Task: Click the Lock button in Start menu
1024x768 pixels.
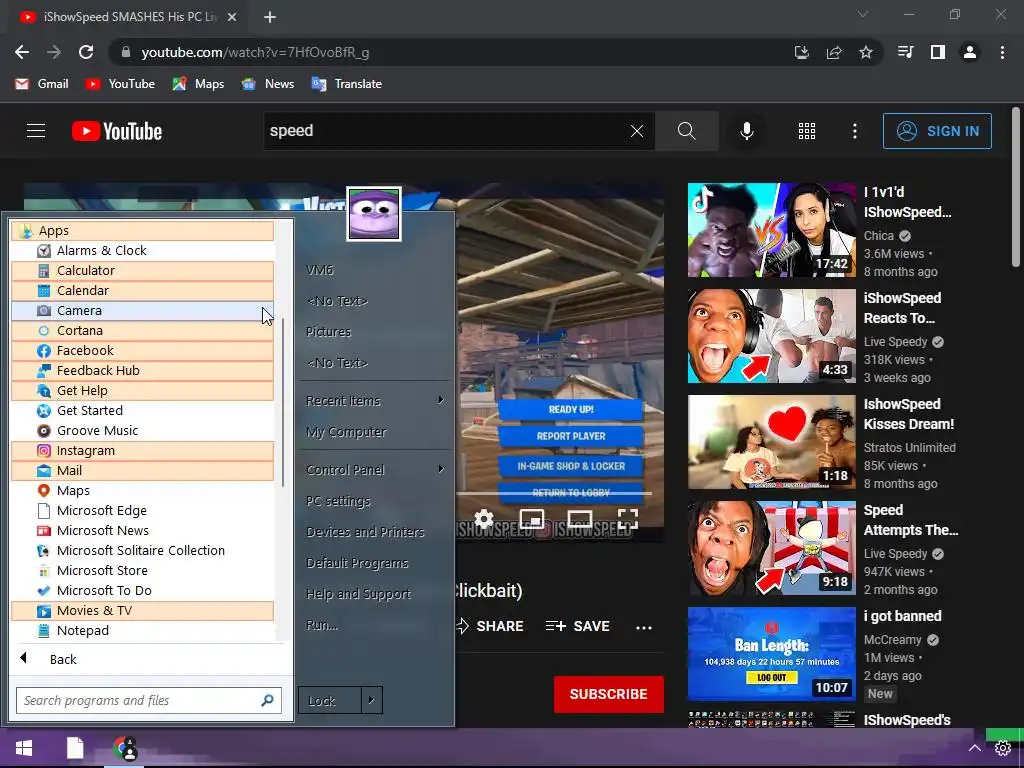Action: [330, 700]
